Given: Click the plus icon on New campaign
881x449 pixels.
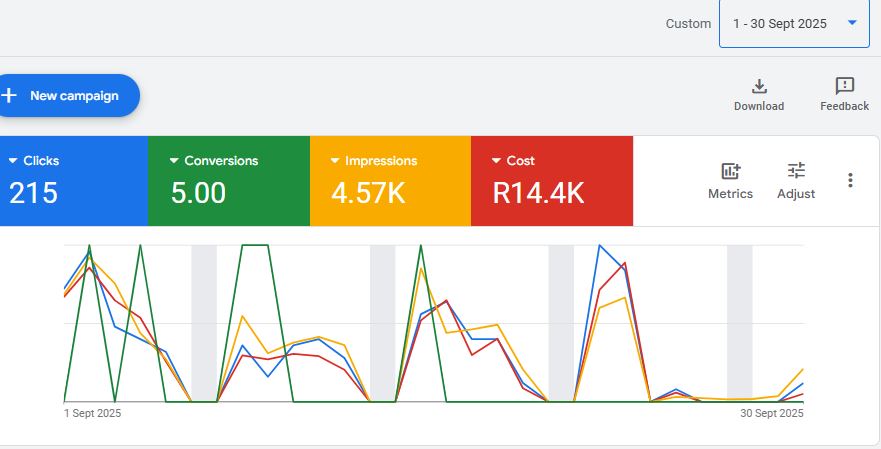Looking at the screenshot, I should click(9, 96).
